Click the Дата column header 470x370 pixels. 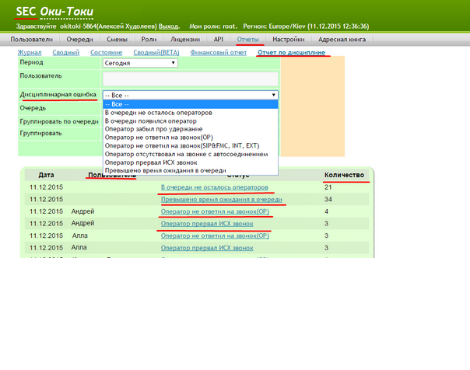coord(46,175)
